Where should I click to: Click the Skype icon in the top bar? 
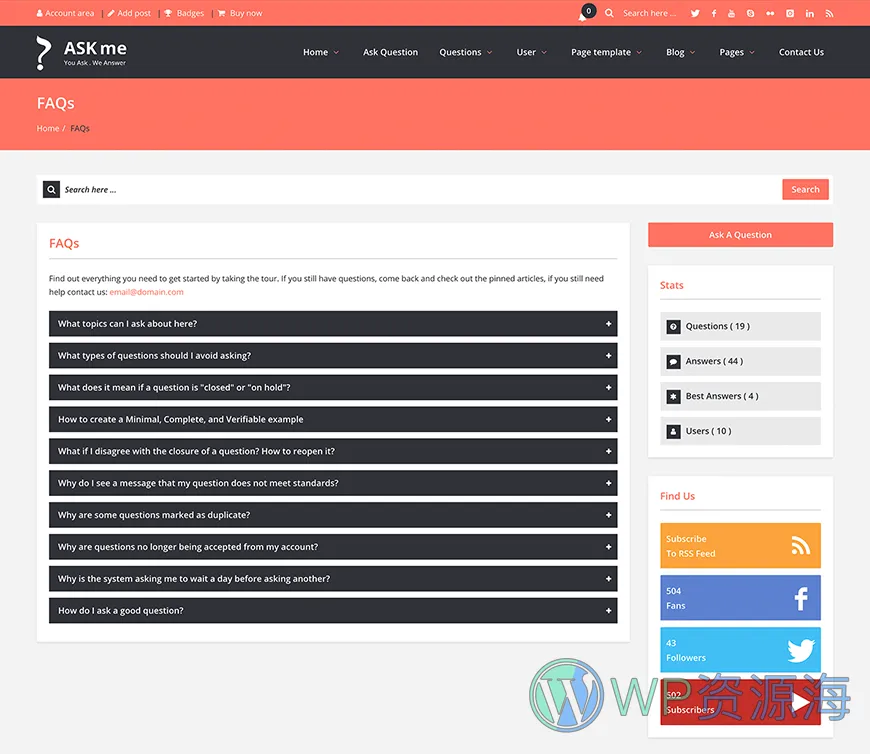tap(750, 13)
